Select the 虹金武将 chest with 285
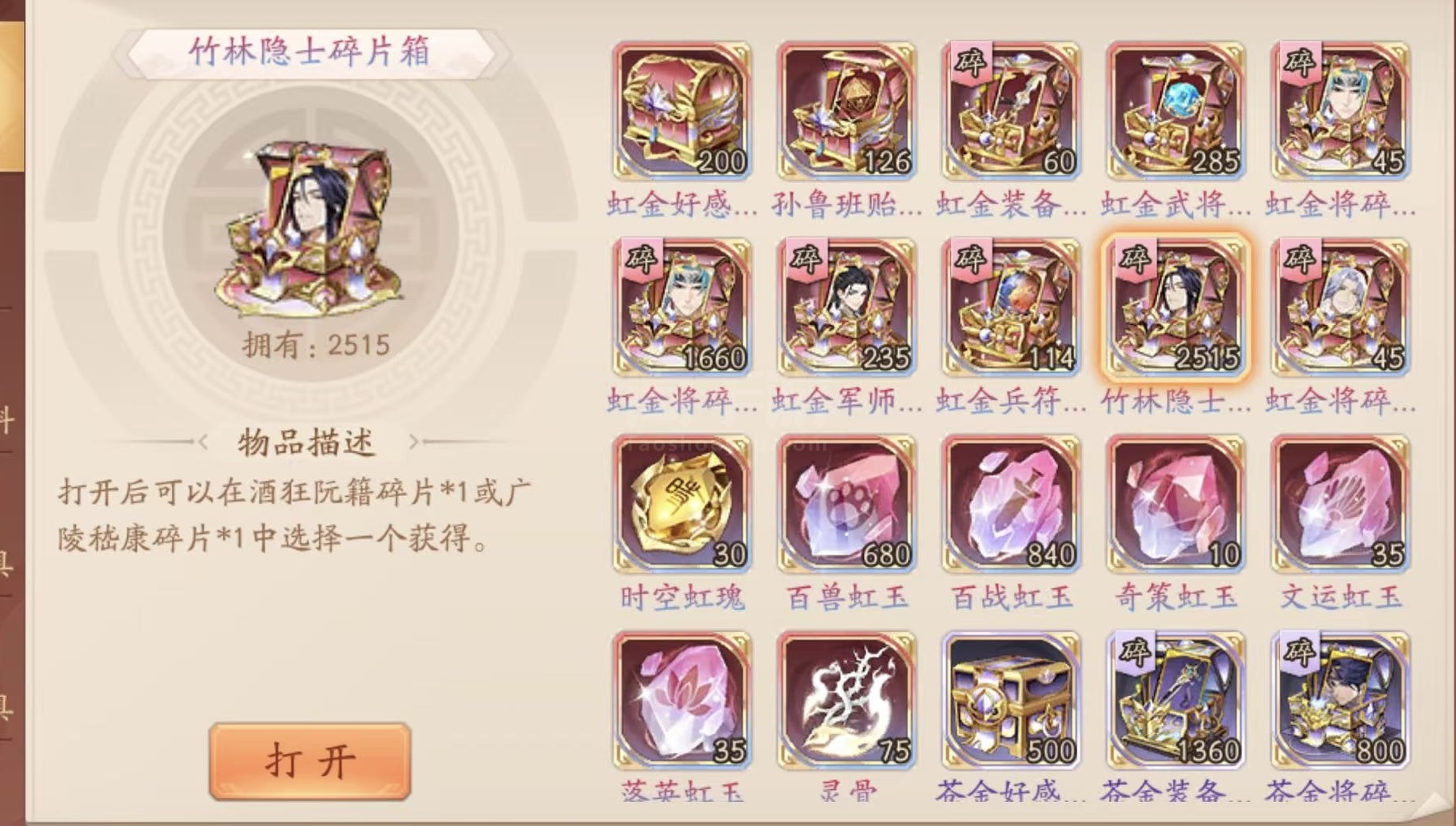This screenshot has height=826, width=1456. click(x=1176, y=110)
